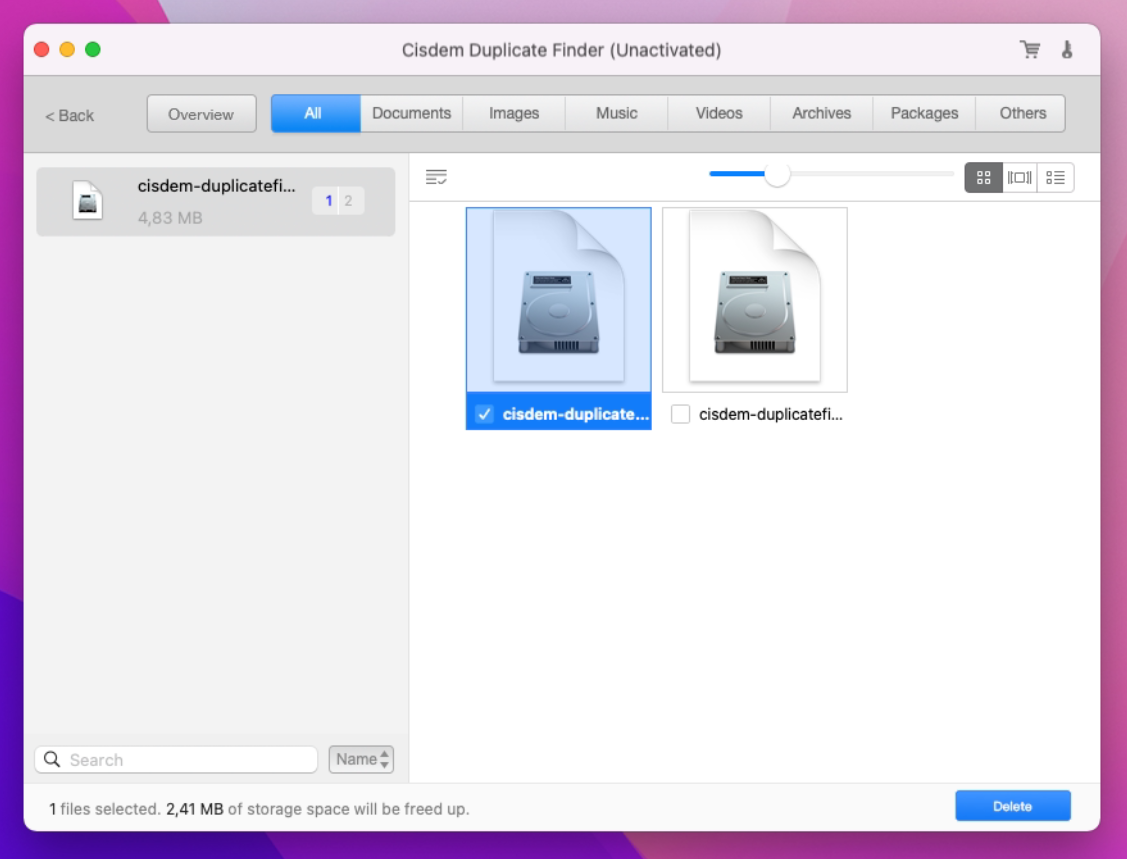Open the Name sort dropdown

tap(361, 759)
